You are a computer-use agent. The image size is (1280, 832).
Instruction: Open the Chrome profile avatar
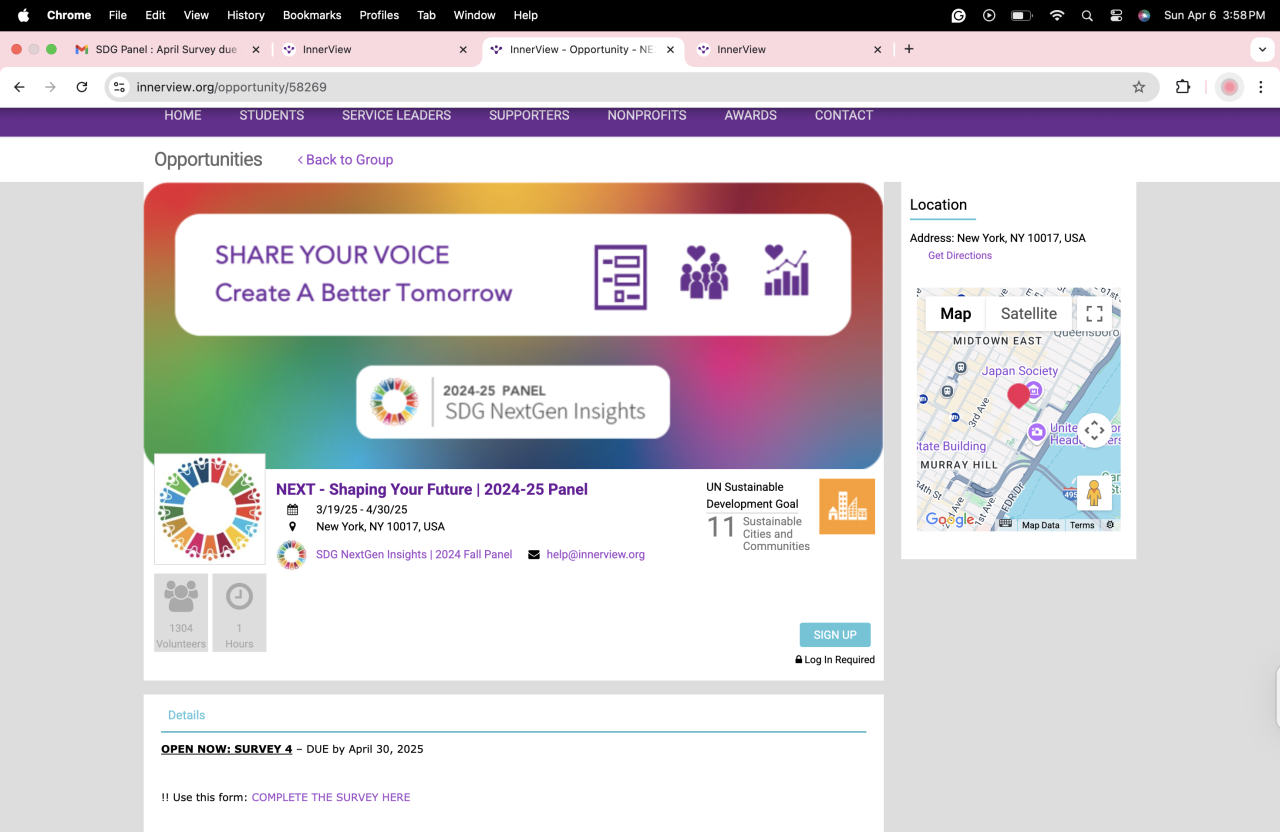pyautogui.click(x=1229, y=87)
